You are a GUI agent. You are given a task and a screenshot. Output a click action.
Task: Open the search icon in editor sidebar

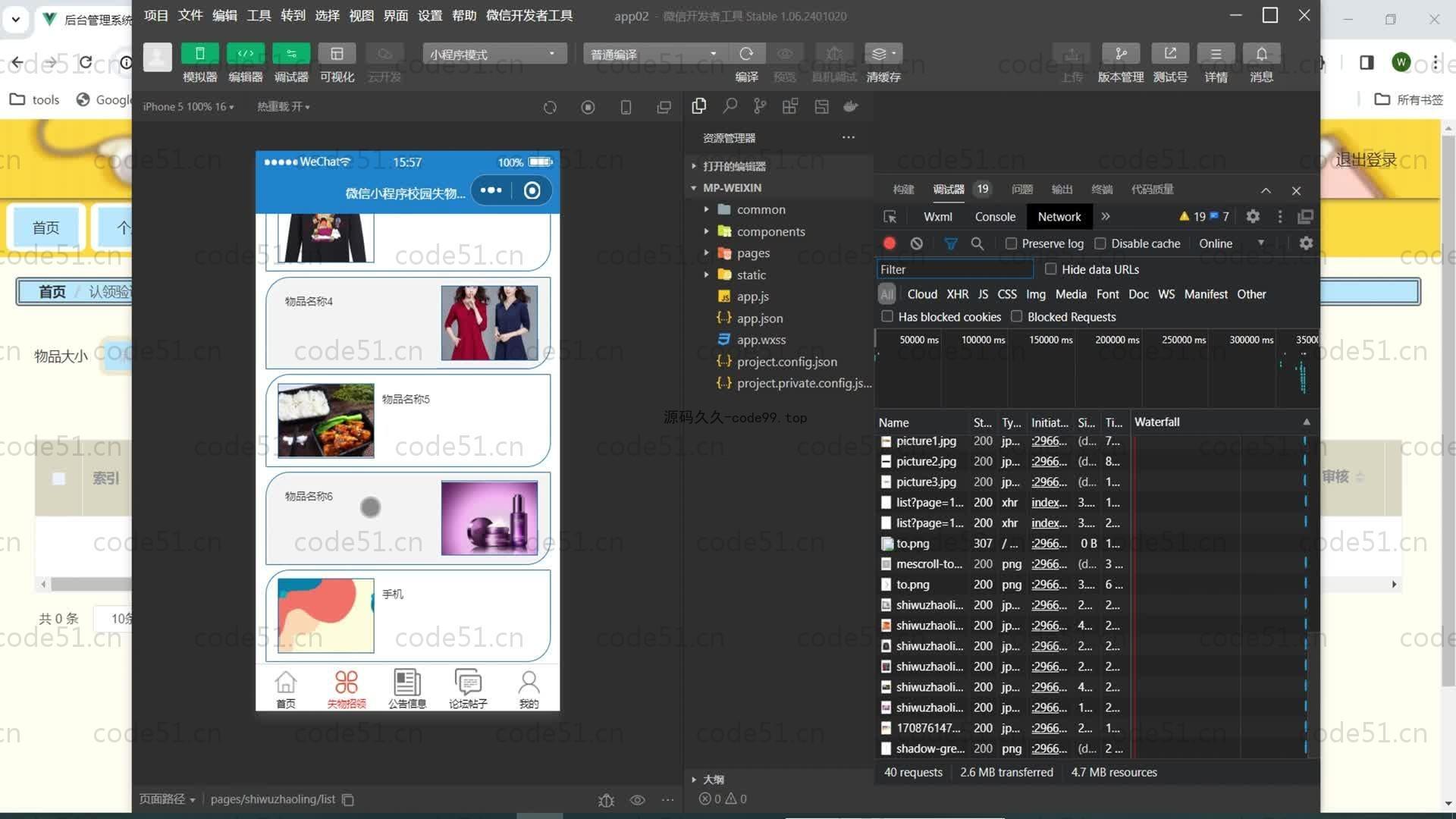coord(730,106)
